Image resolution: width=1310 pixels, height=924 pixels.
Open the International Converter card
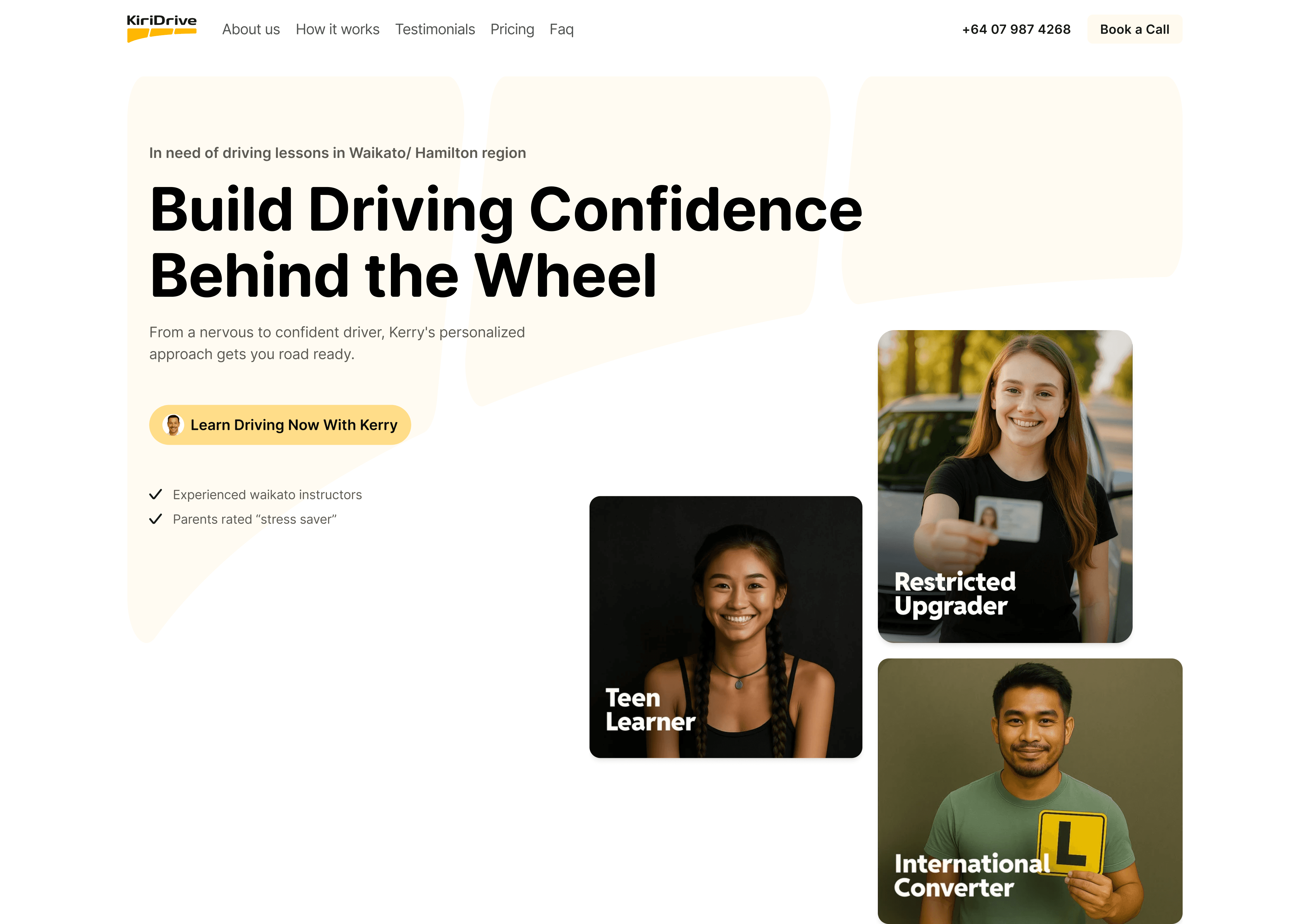1030,791
